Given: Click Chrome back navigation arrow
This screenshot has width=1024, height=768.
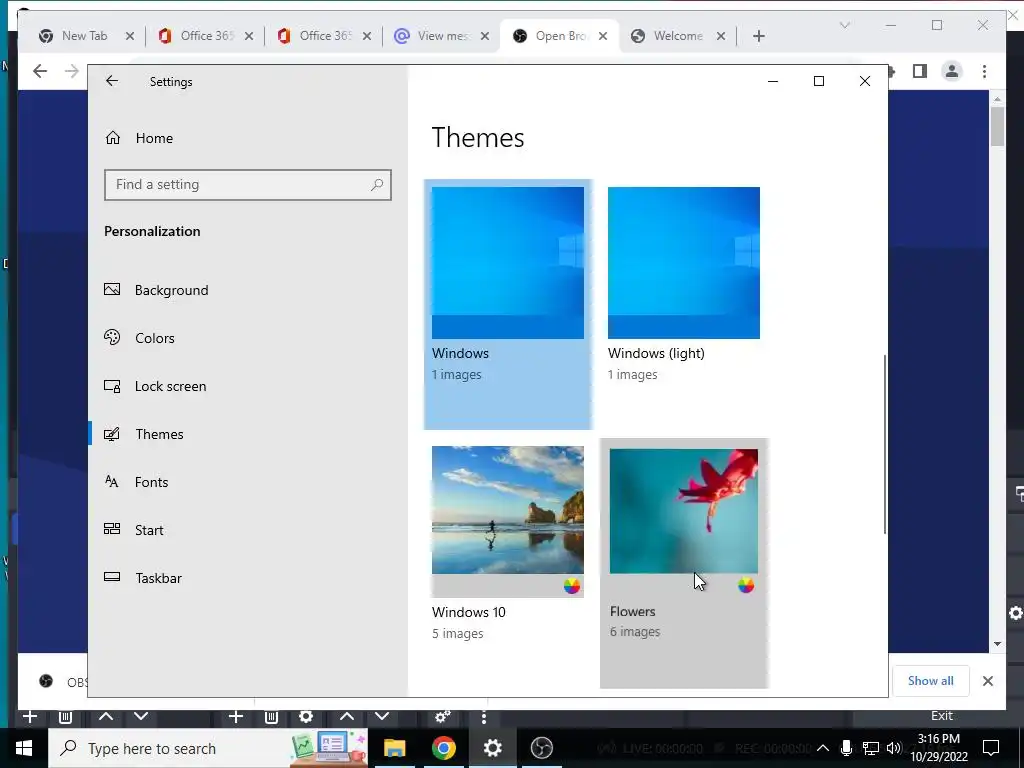Looking at the screenshot, I should (x=40, y=71).
